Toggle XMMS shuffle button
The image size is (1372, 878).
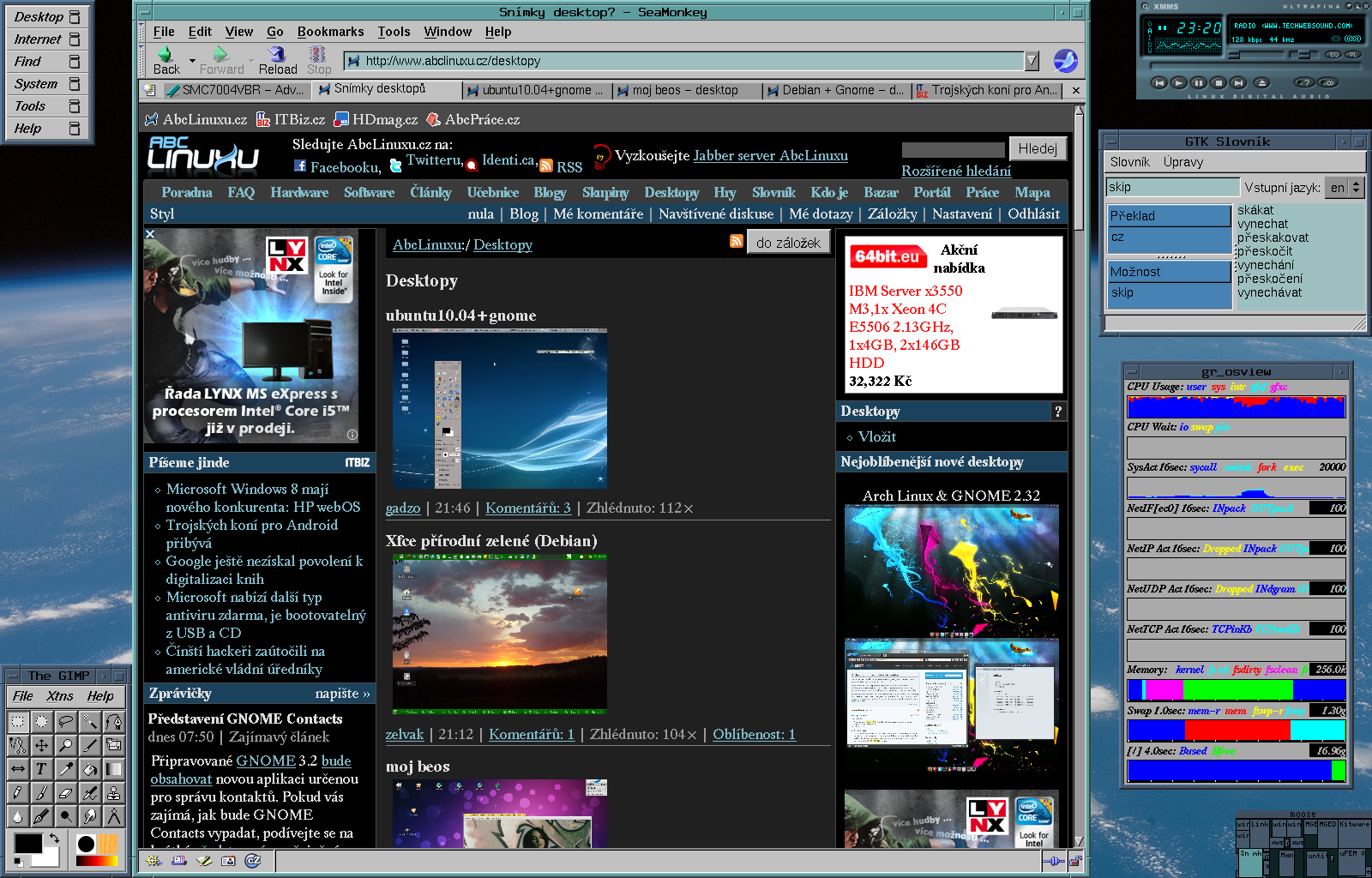click(1304, 83)
